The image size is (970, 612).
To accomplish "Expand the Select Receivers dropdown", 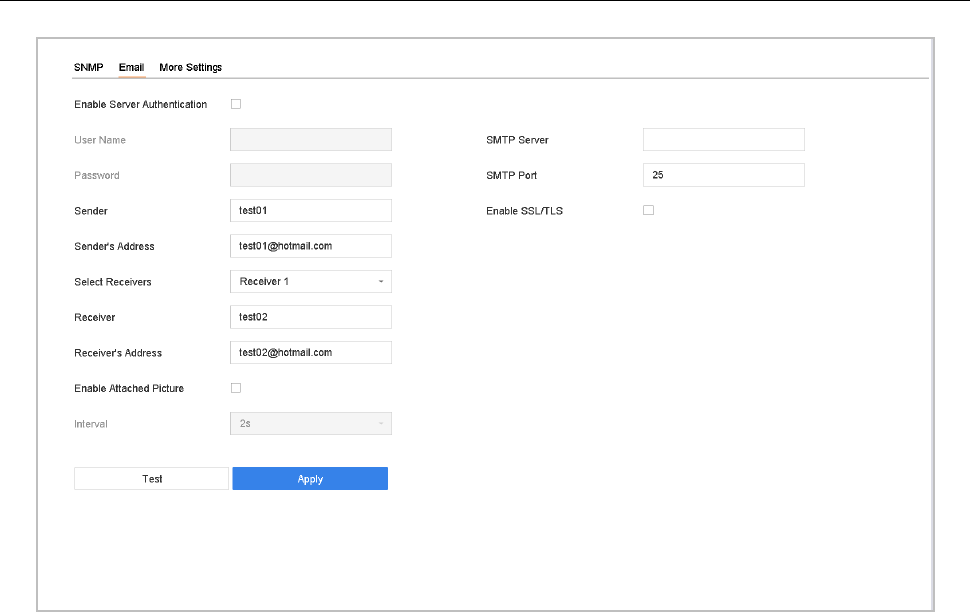I will tap(310, 282).
